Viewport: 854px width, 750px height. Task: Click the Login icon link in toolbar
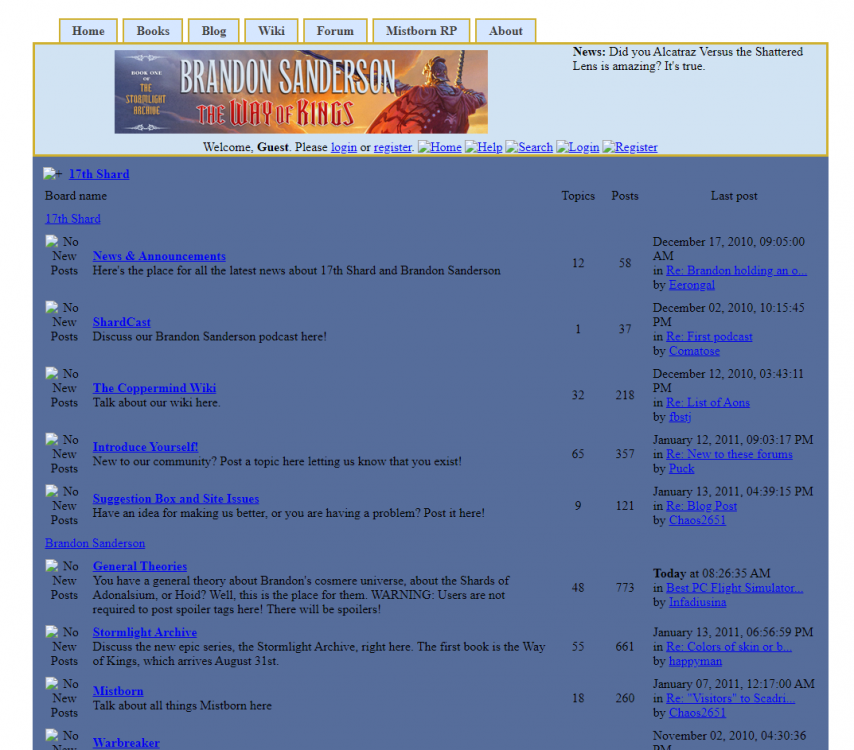pyautogui.click(x=577, y=147)
